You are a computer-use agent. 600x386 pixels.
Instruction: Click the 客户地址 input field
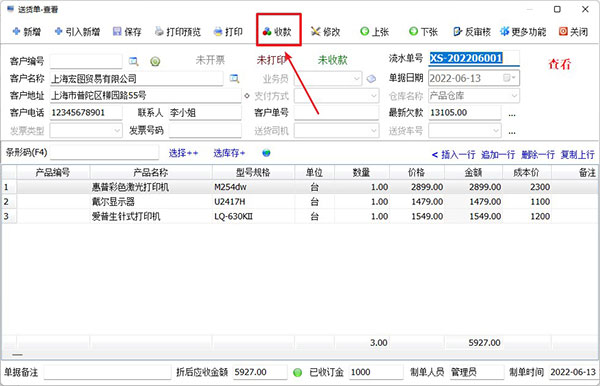tap(145, 96)
